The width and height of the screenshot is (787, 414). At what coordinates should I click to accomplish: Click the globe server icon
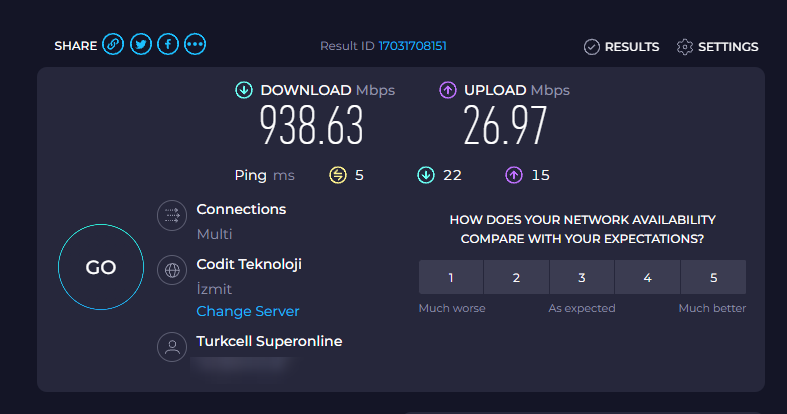[172, 270]
